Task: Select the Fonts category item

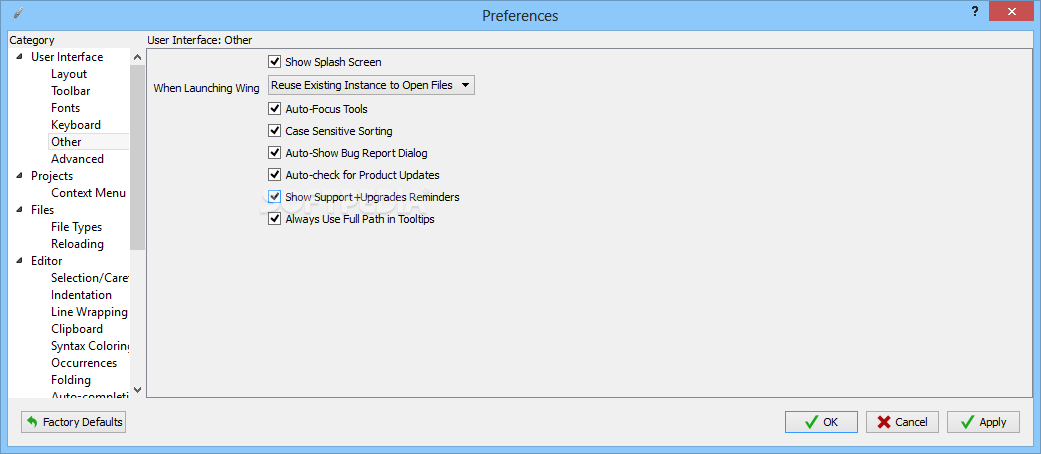Action: tap(66, 108)
